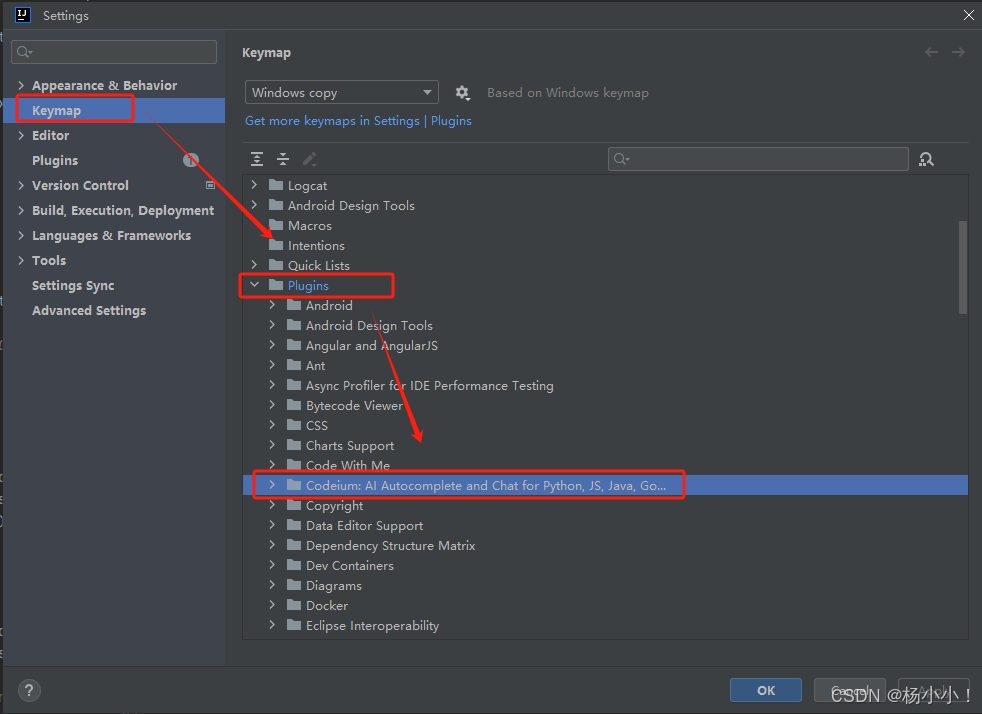Click the help question mark button
Image resolution: width=982 pixels, height=714 pixels.
[29, 690]
